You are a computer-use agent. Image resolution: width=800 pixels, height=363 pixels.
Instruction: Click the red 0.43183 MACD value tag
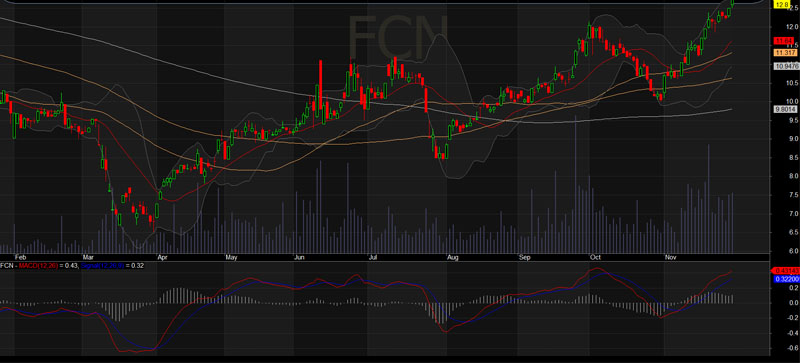point(786,270)
